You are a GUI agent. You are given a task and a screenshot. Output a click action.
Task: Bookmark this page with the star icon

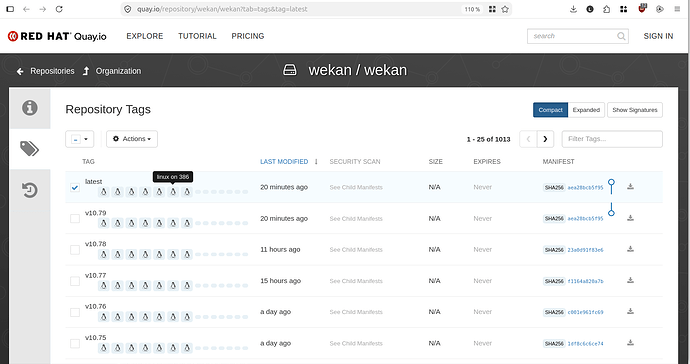(505, 9)
